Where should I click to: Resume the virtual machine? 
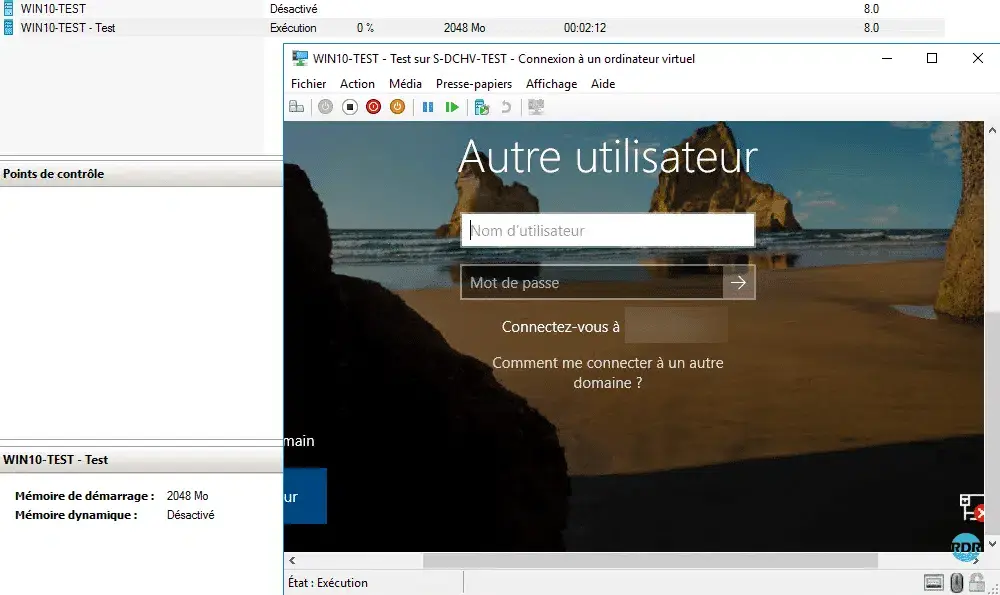pyautogui.click(x=452, y=107)
